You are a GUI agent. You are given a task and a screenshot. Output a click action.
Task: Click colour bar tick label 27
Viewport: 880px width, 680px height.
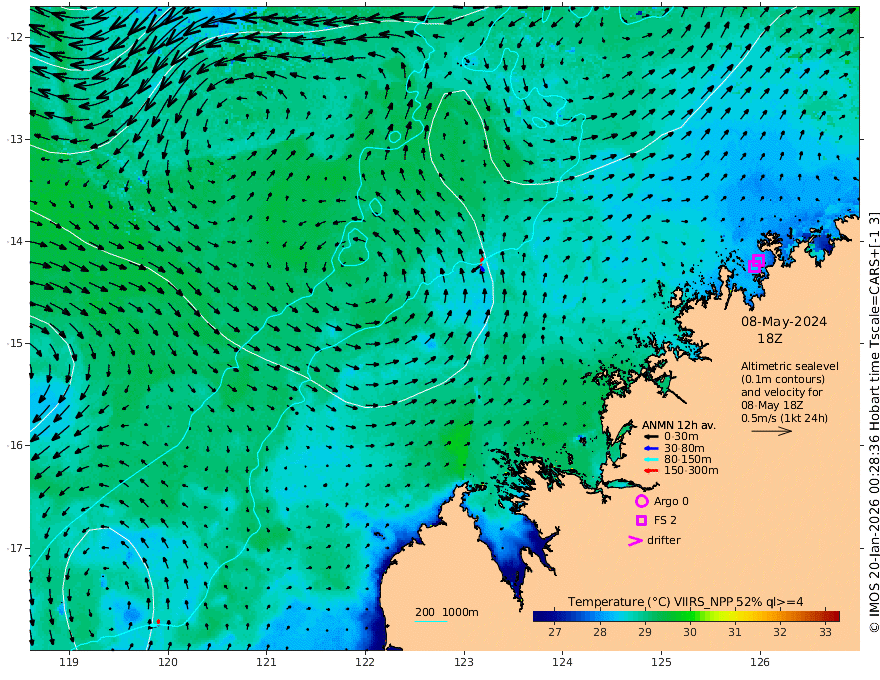coord(554,632)
